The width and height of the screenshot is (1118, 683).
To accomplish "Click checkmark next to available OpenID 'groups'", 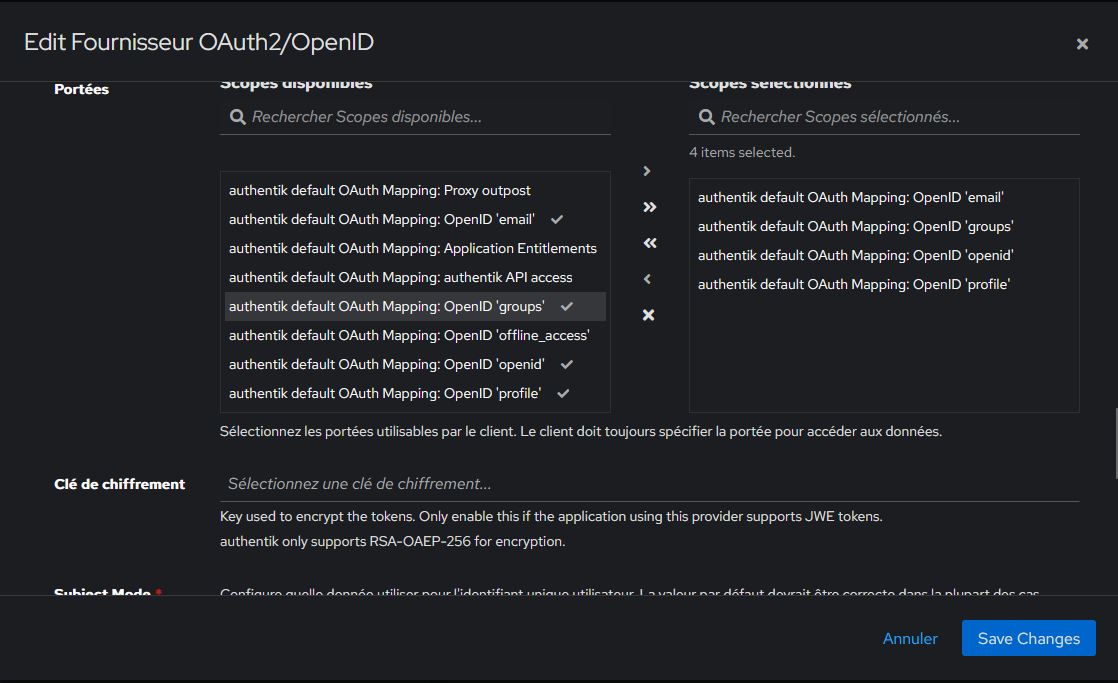I will pos(567,307).
